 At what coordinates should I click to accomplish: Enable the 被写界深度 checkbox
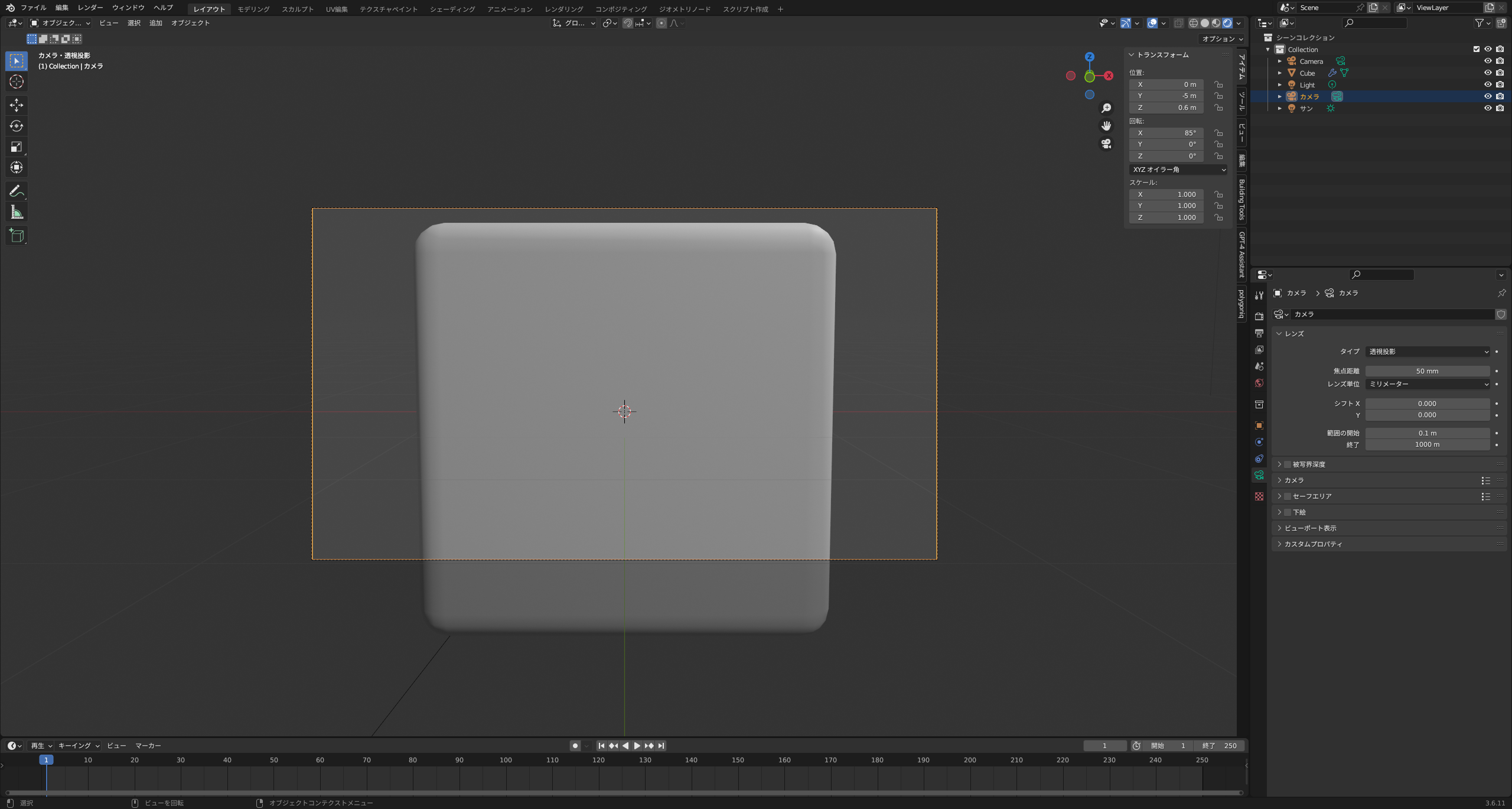1288,464
